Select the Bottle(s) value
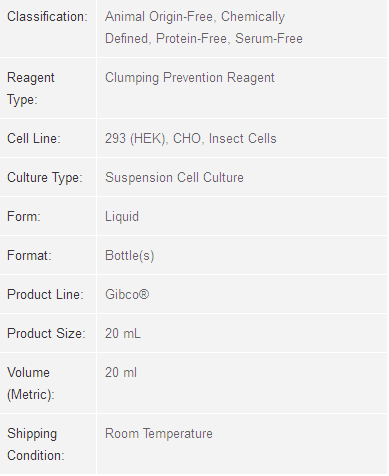 [x=130, y=256]
